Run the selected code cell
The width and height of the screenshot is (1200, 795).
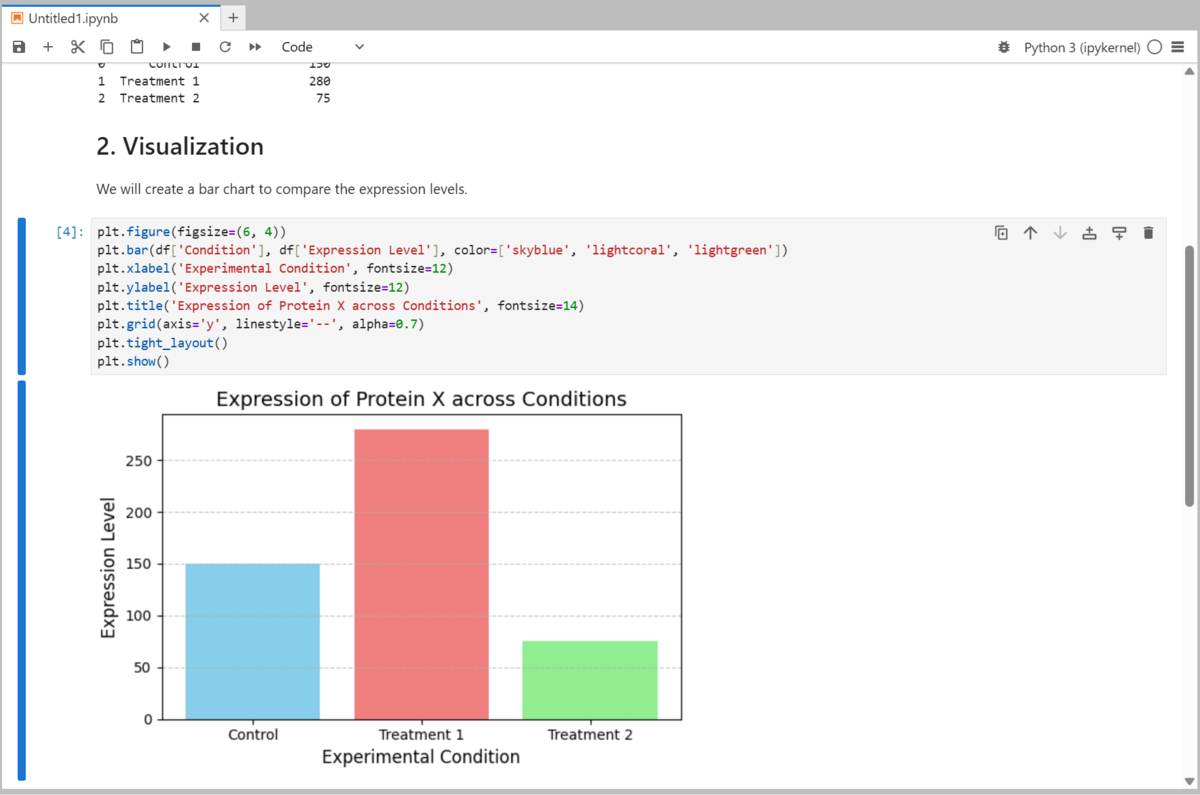(166, 46)
